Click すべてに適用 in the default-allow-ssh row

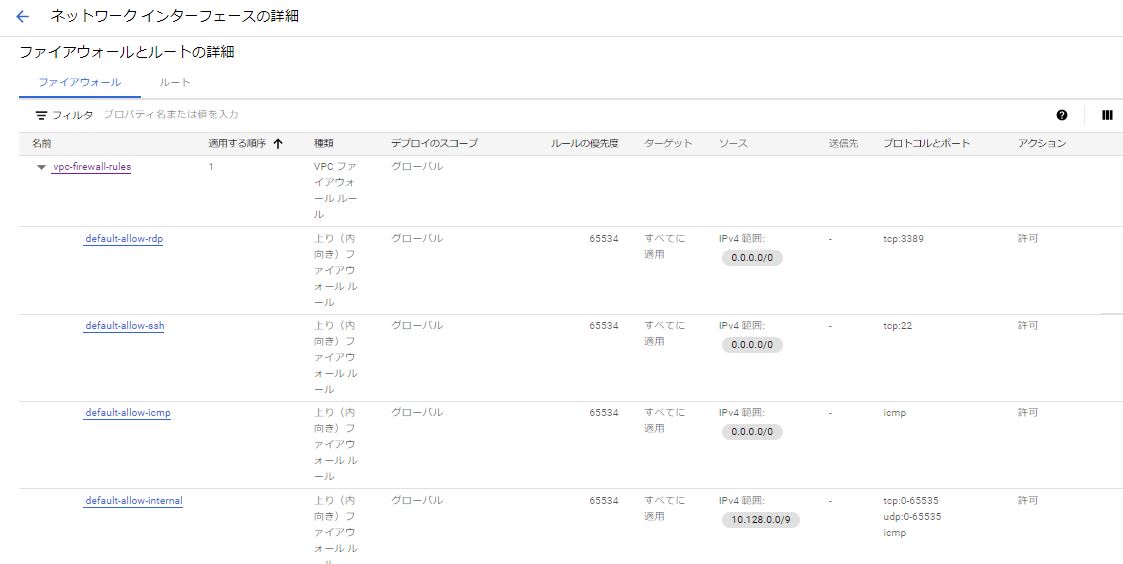[665, 334]
